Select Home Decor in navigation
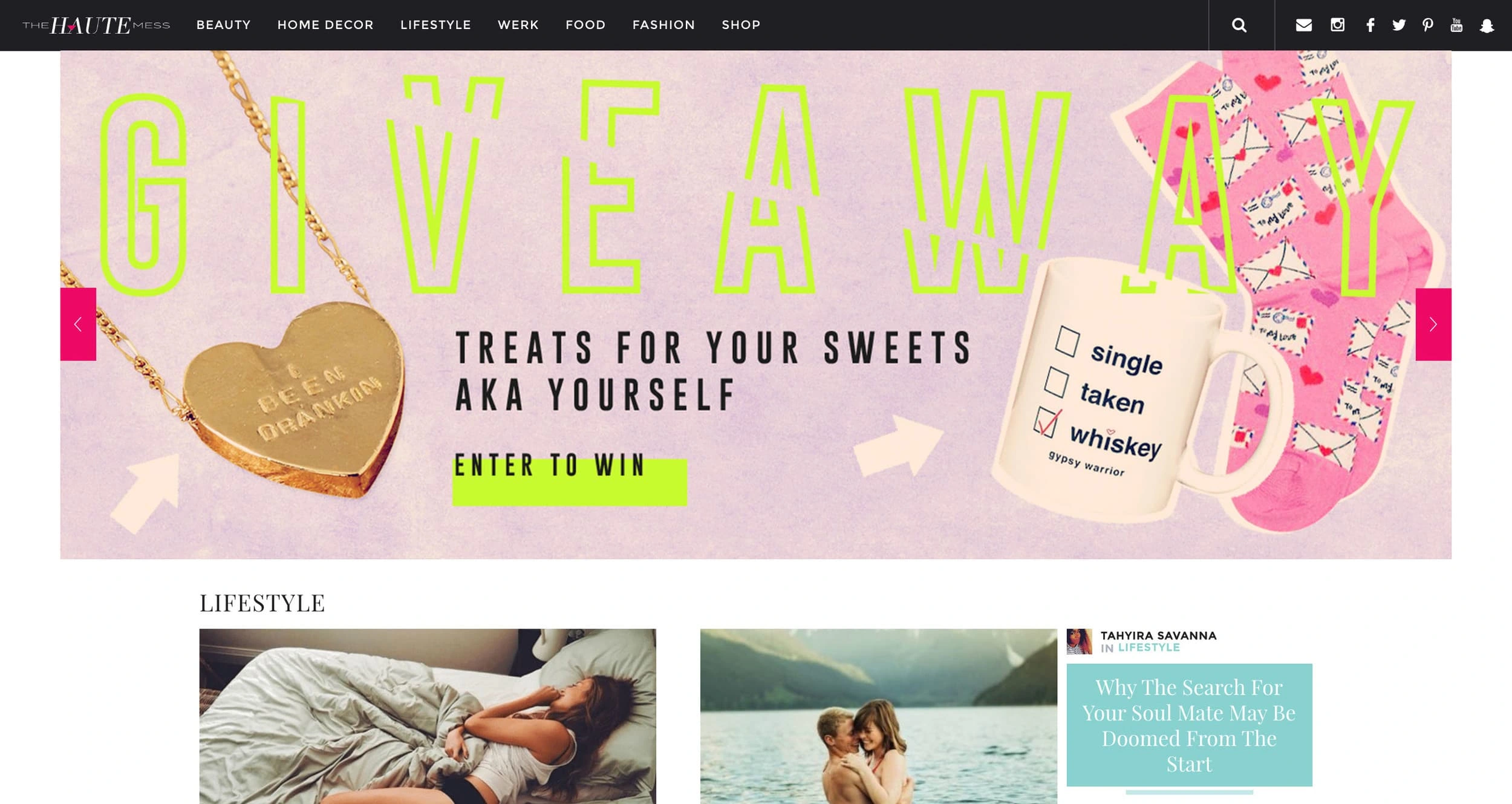 tap(325, 25)
